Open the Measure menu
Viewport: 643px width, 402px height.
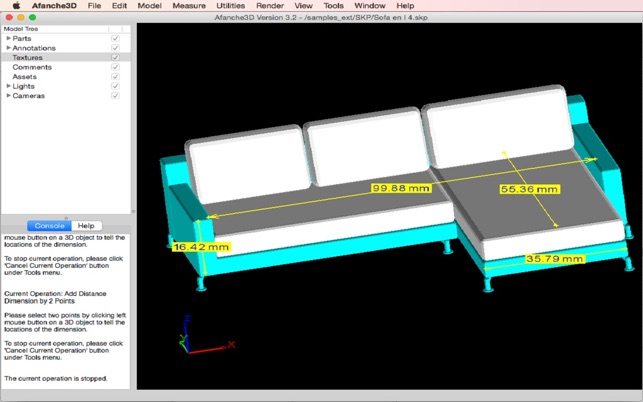[188, 6]
